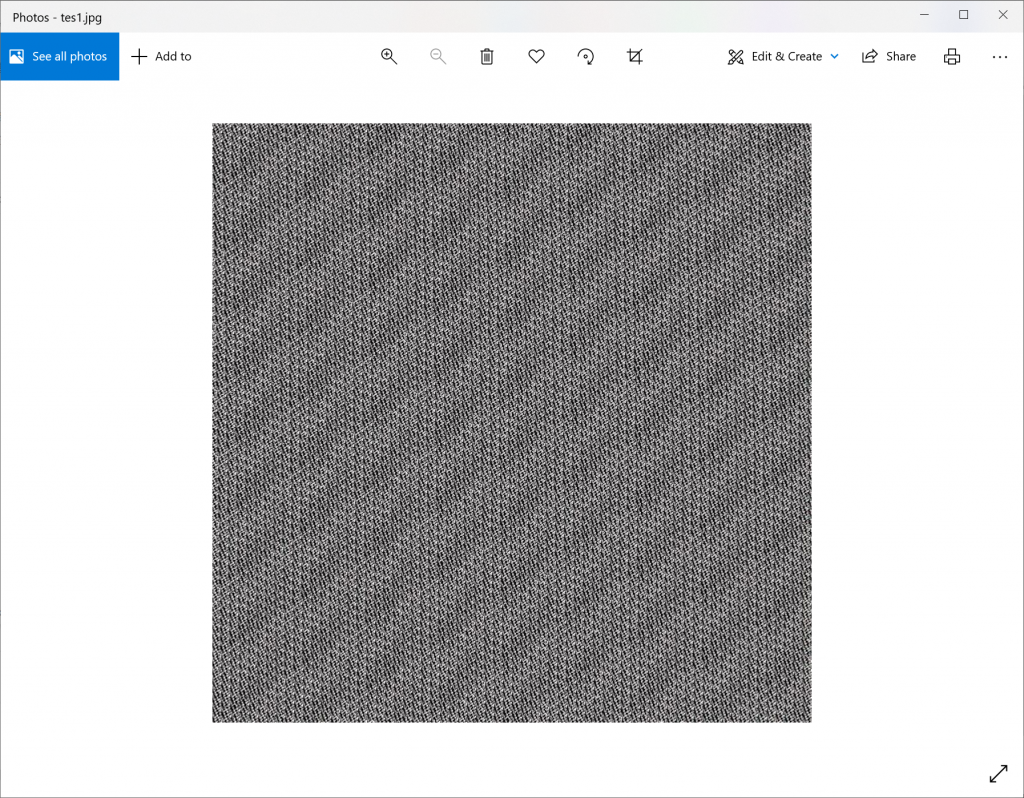Click the Share arrow icon
1024x798 pixels.
pyautogui.click(x=870, y=57)
